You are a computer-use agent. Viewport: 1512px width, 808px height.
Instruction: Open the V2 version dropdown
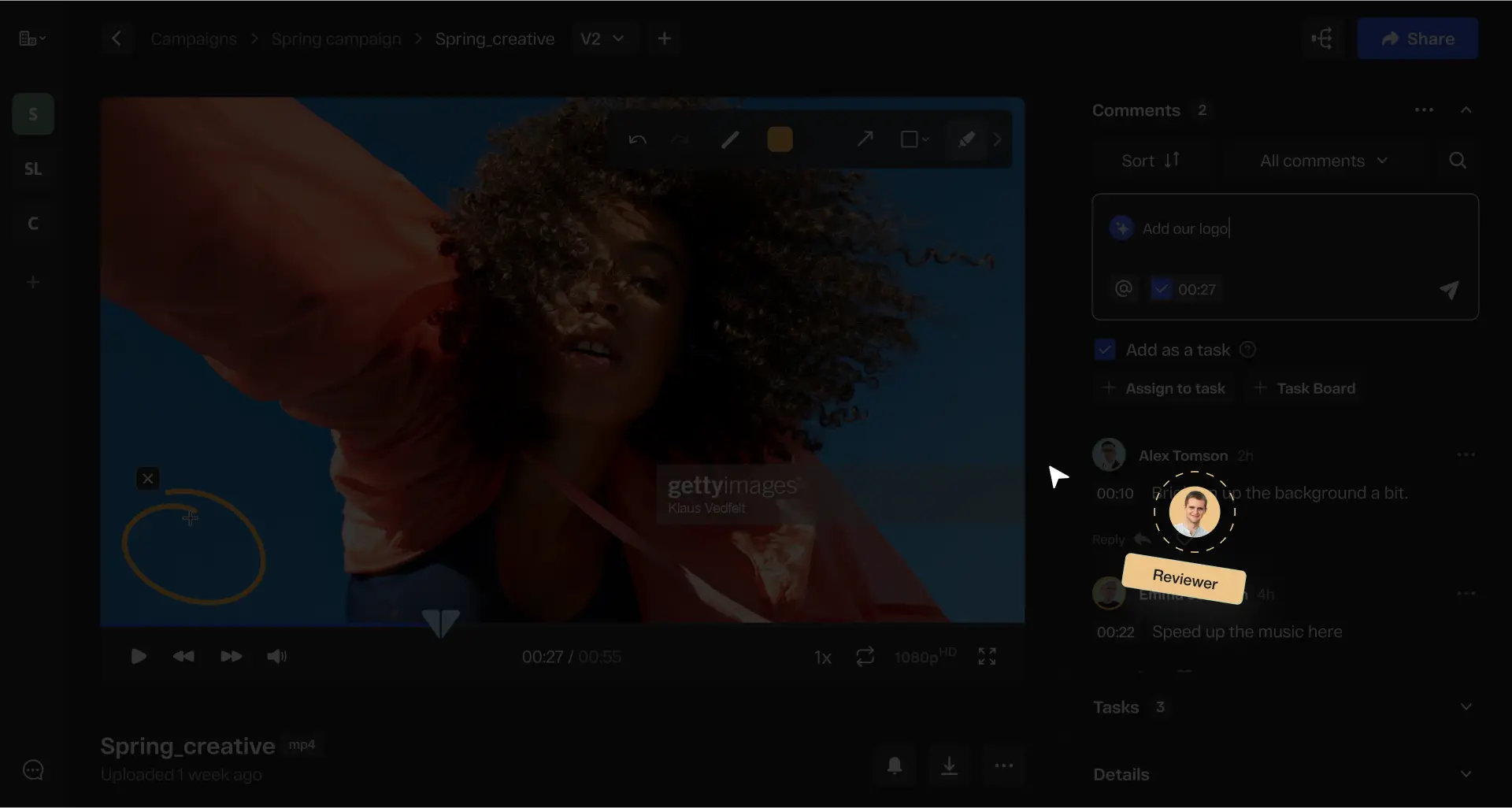(x=602, y=39)
